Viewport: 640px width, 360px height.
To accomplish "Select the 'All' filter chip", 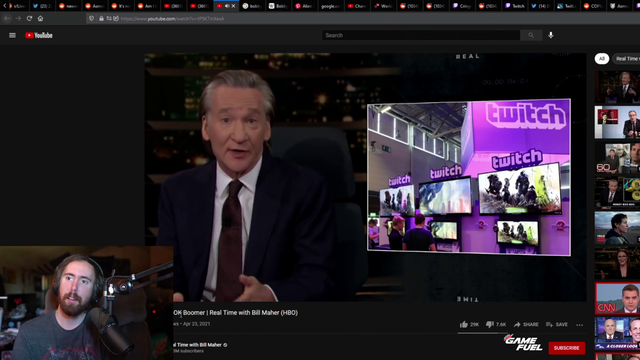I will click(602, 59).
